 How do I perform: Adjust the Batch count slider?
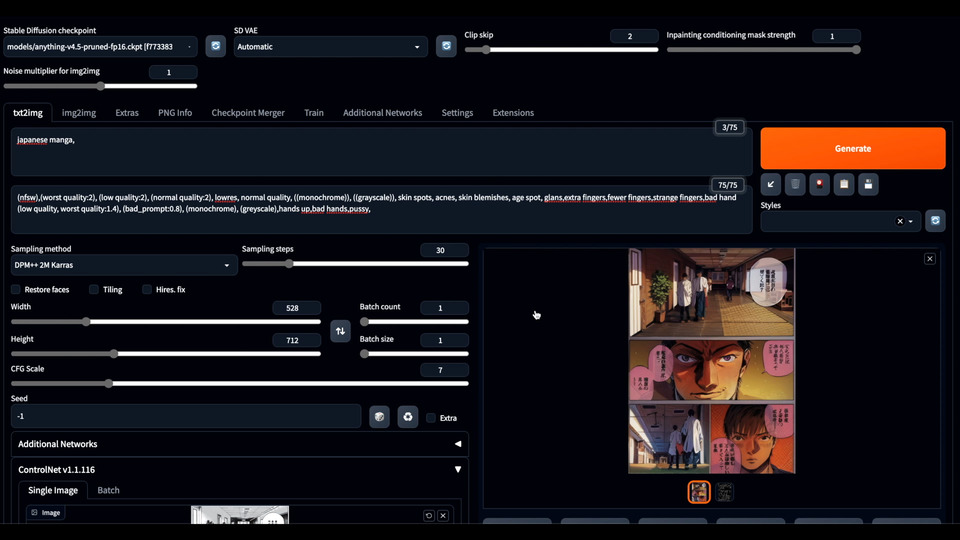tap(414, 321)
